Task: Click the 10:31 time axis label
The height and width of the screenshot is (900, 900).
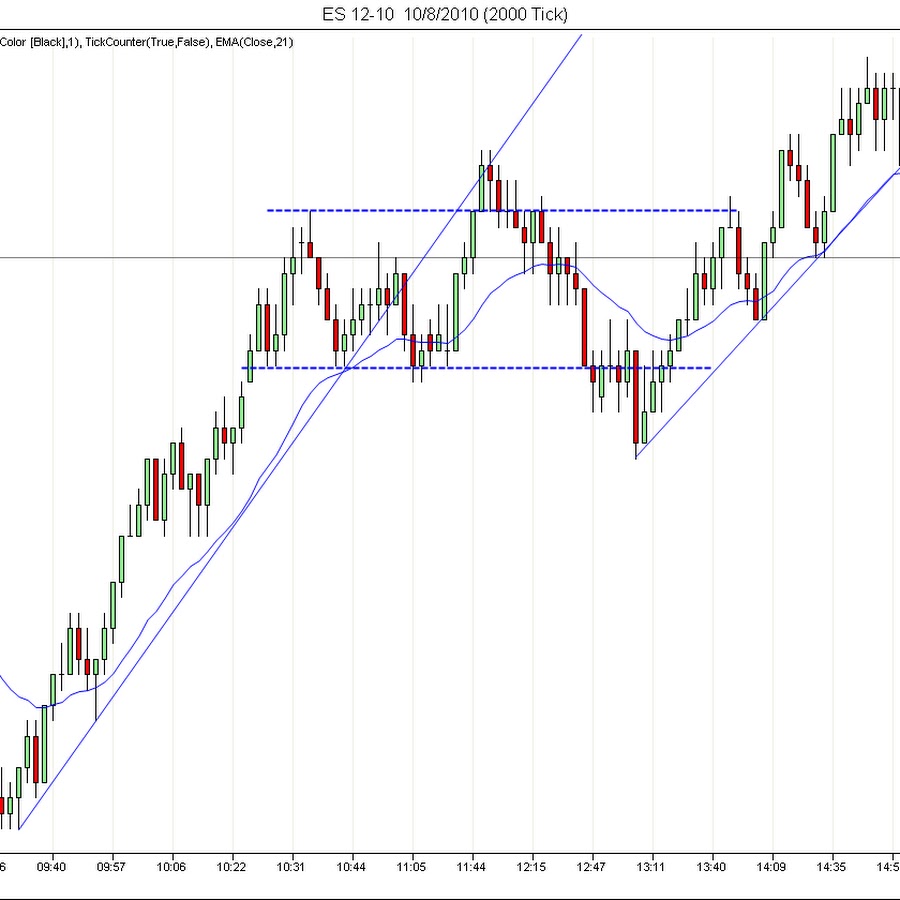Action: tap(292, 867)
